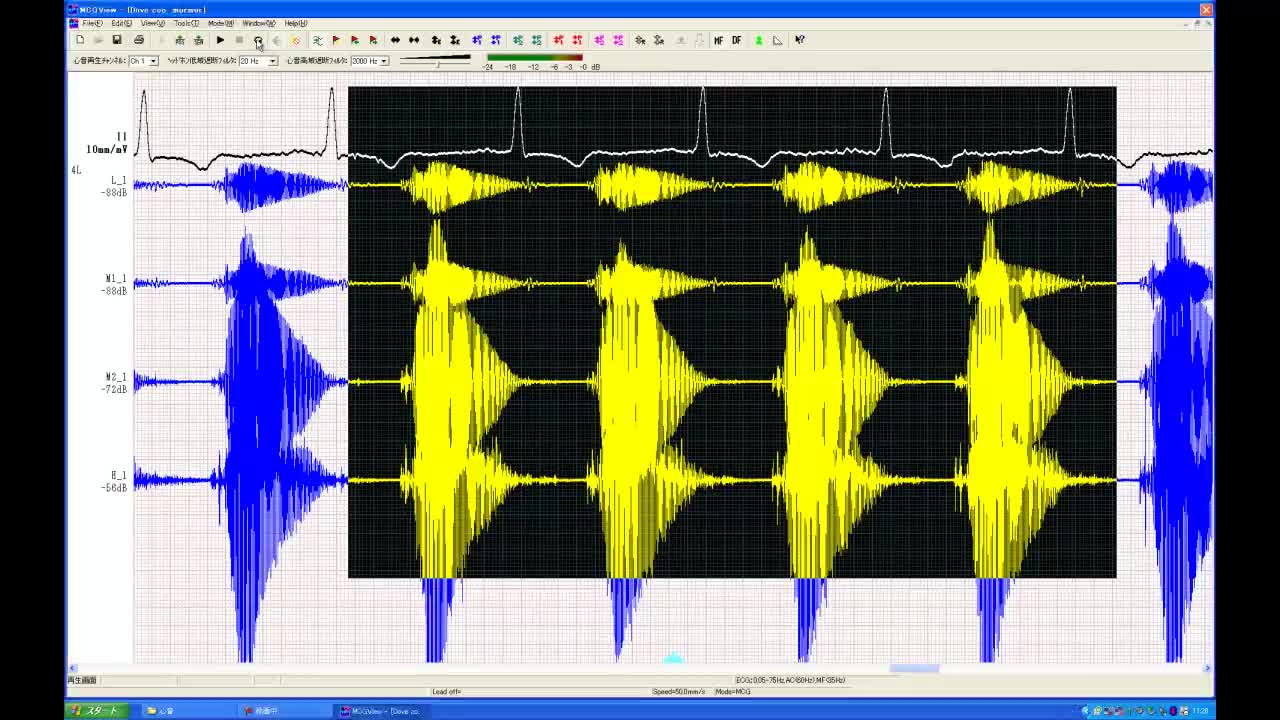Screen dimensions: 1280x720
Task: Adjust the volume slider thumb
Action: click(437, 64)
